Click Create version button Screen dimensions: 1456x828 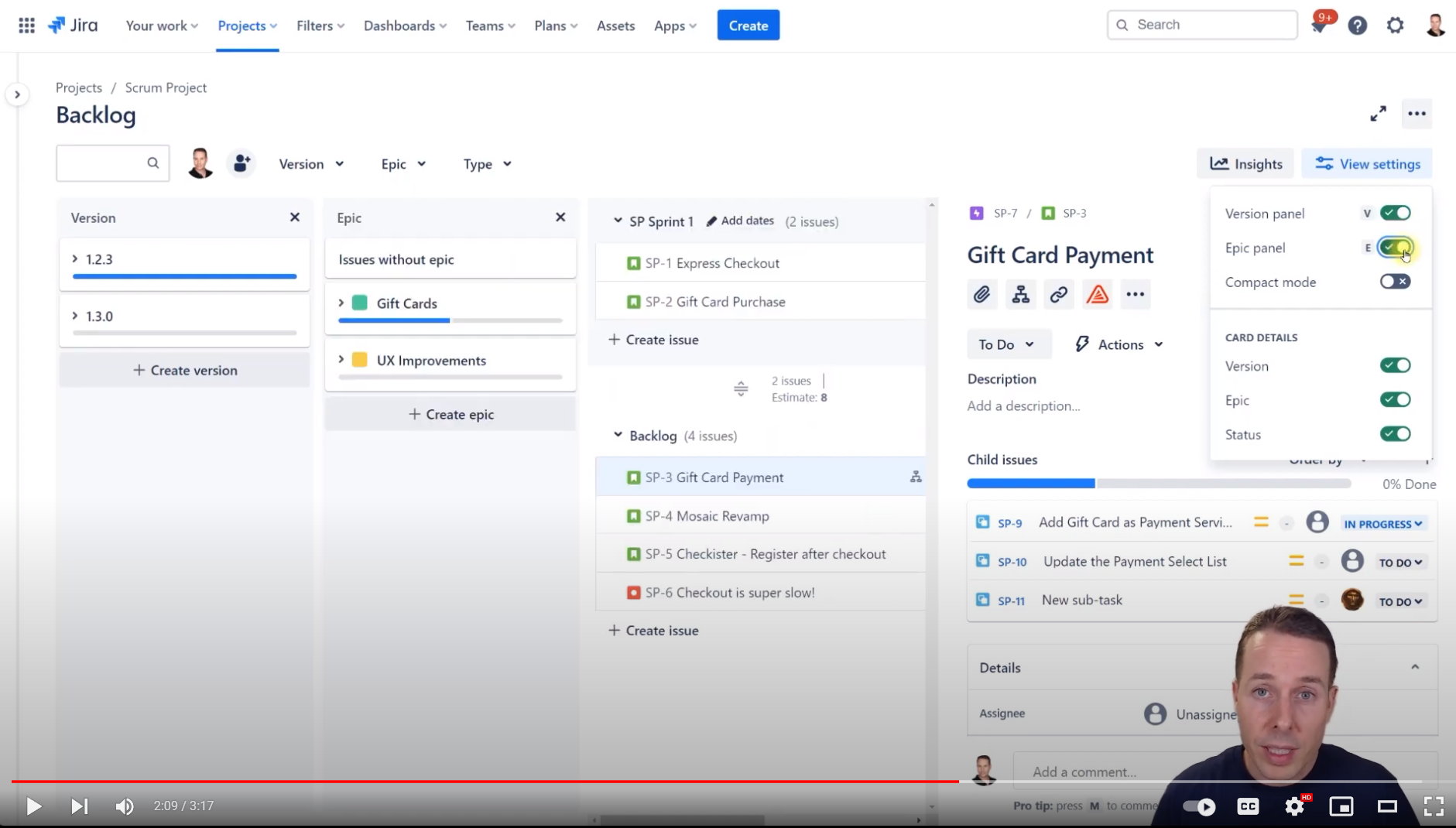click(x=185, y=370)
